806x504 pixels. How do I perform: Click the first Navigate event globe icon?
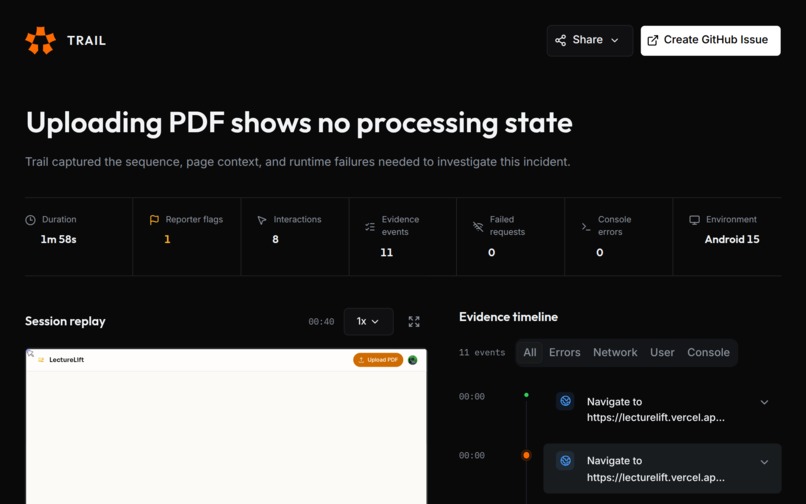[x=565, y=401]
